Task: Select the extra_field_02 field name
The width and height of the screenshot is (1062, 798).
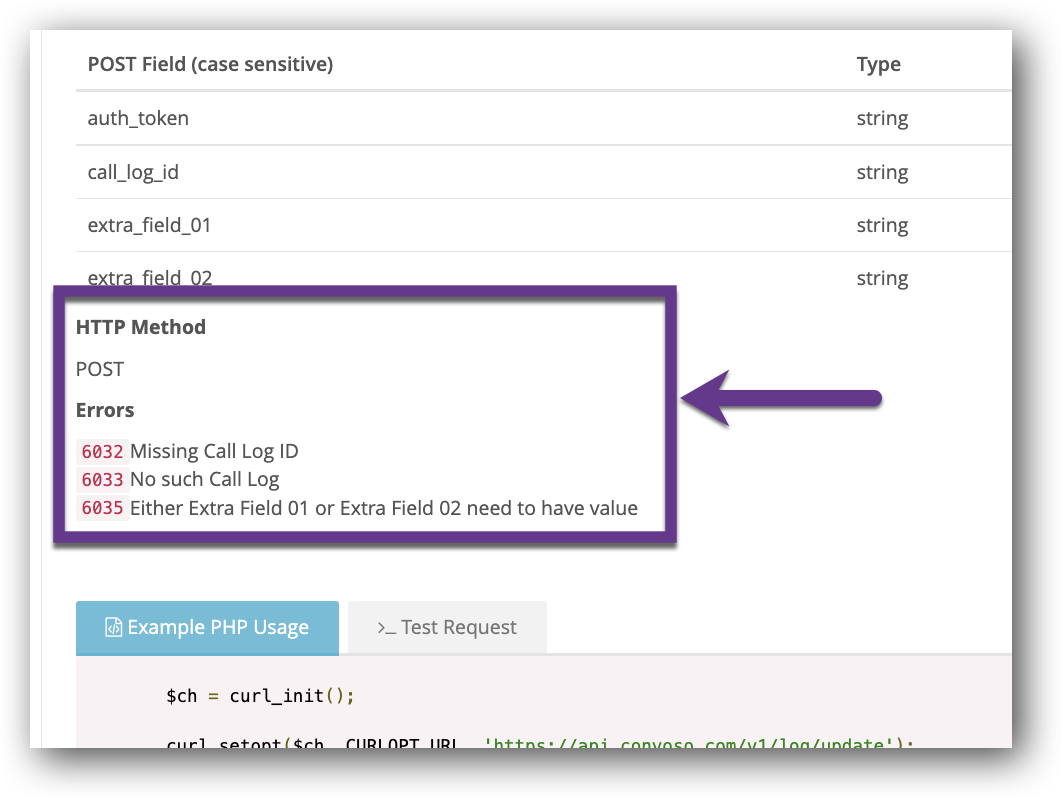Action: tap(150, 278)
